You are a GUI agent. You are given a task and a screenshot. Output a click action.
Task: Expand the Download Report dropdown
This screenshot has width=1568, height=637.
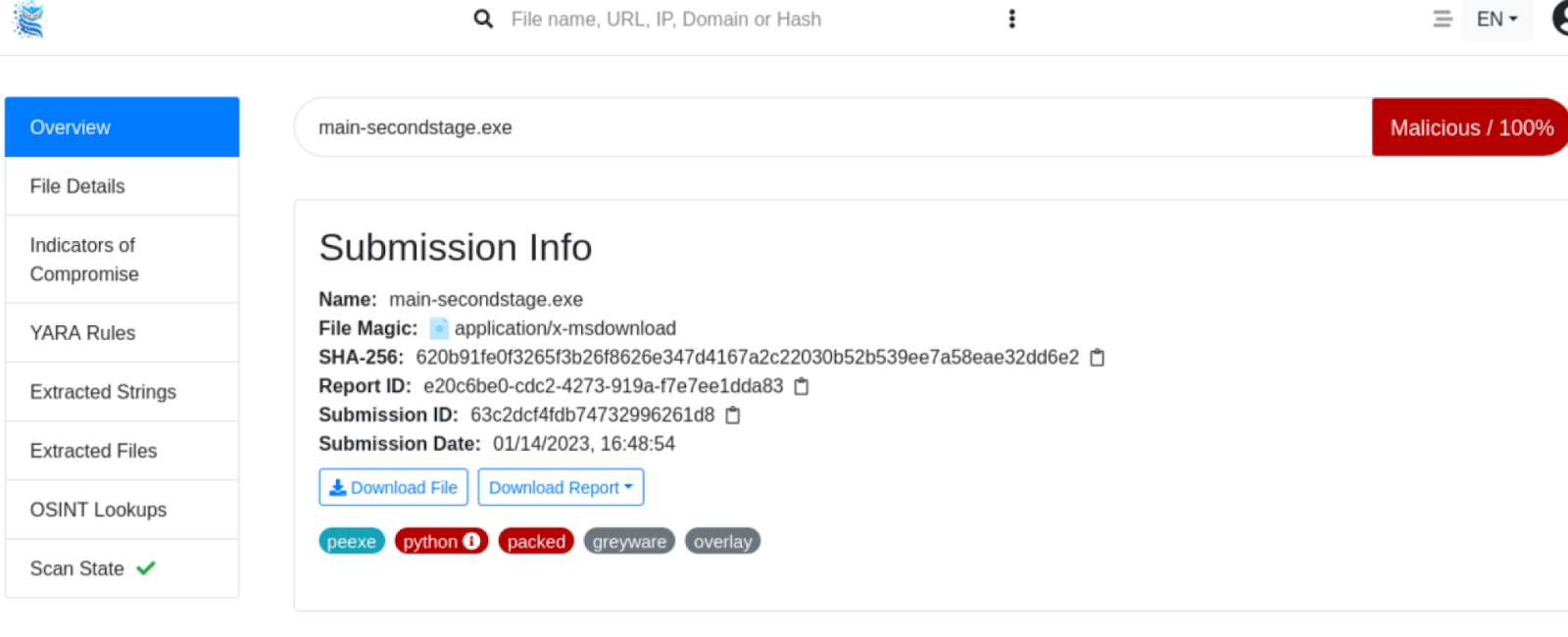tap(561, 488)
